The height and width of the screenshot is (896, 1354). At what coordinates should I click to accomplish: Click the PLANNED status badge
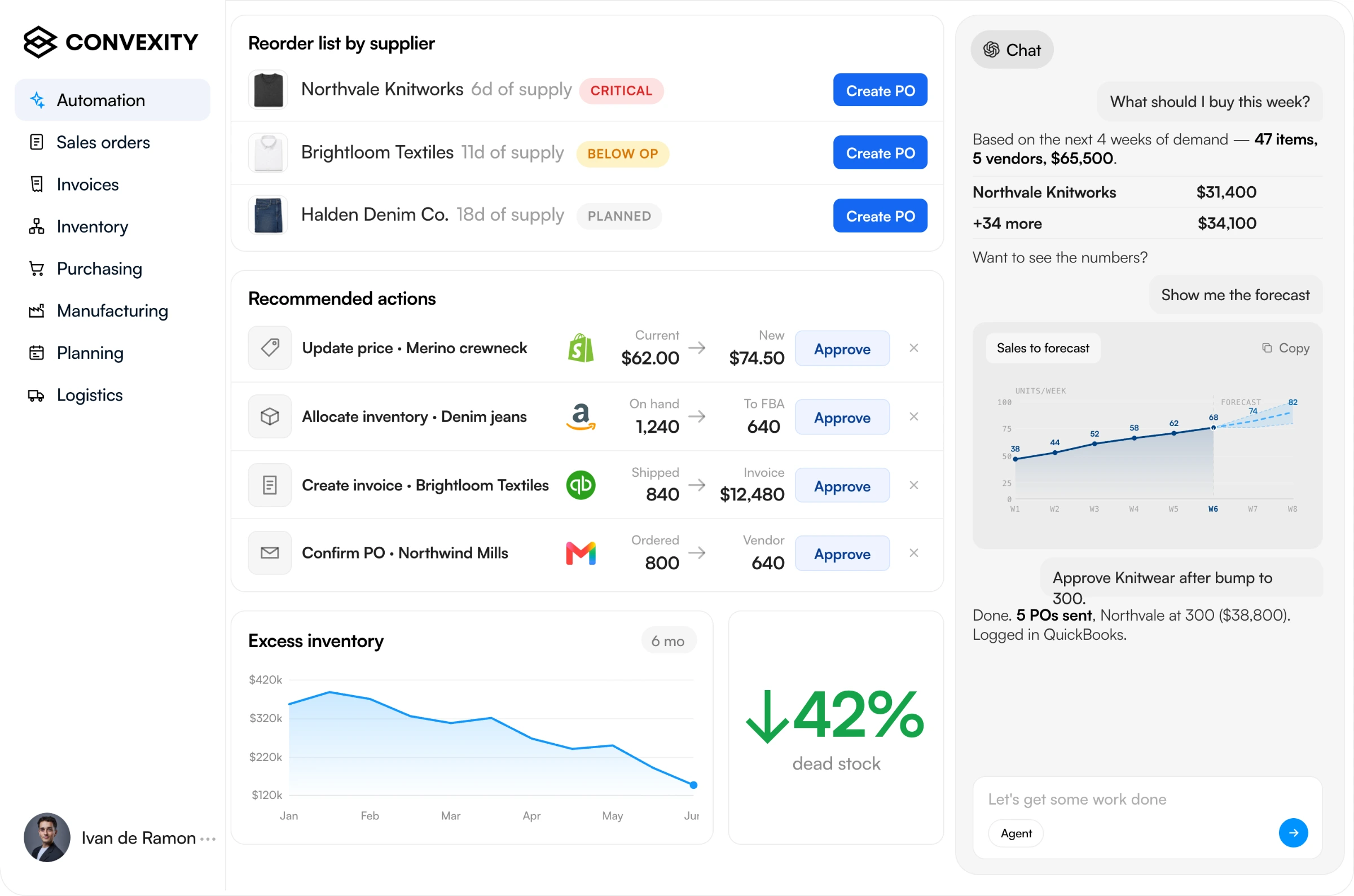coord(619,216)
